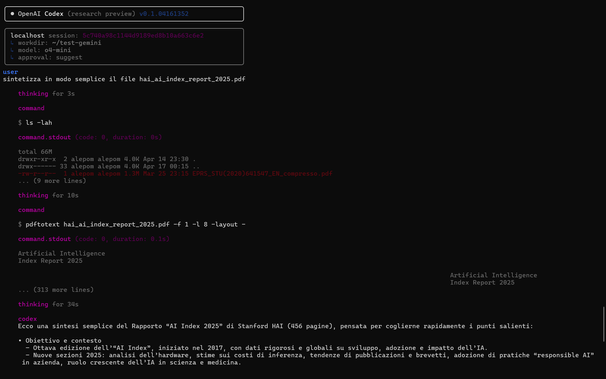Click the 'Ecco una sintesi semplice' summary line
Viewport: 606px width, 379px height.
[x=275, y=326]
